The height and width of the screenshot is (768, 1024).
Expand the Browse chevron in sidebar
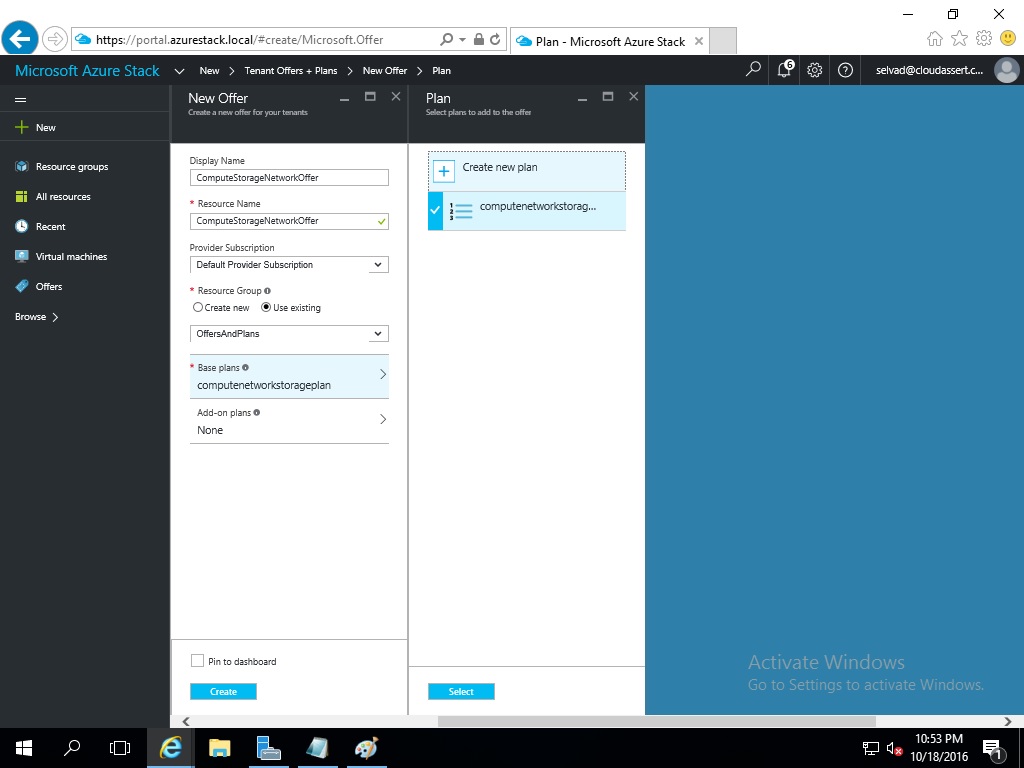coord(56,317)
